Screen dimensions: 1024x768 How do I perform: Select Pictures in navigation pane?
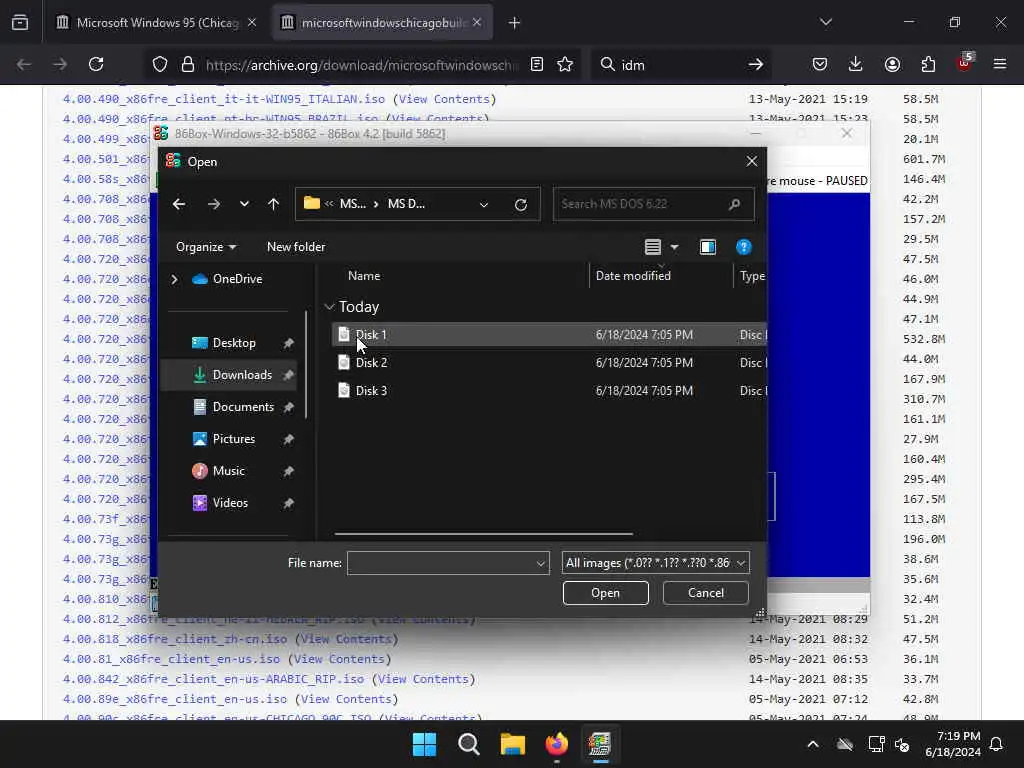pos(233,439)
